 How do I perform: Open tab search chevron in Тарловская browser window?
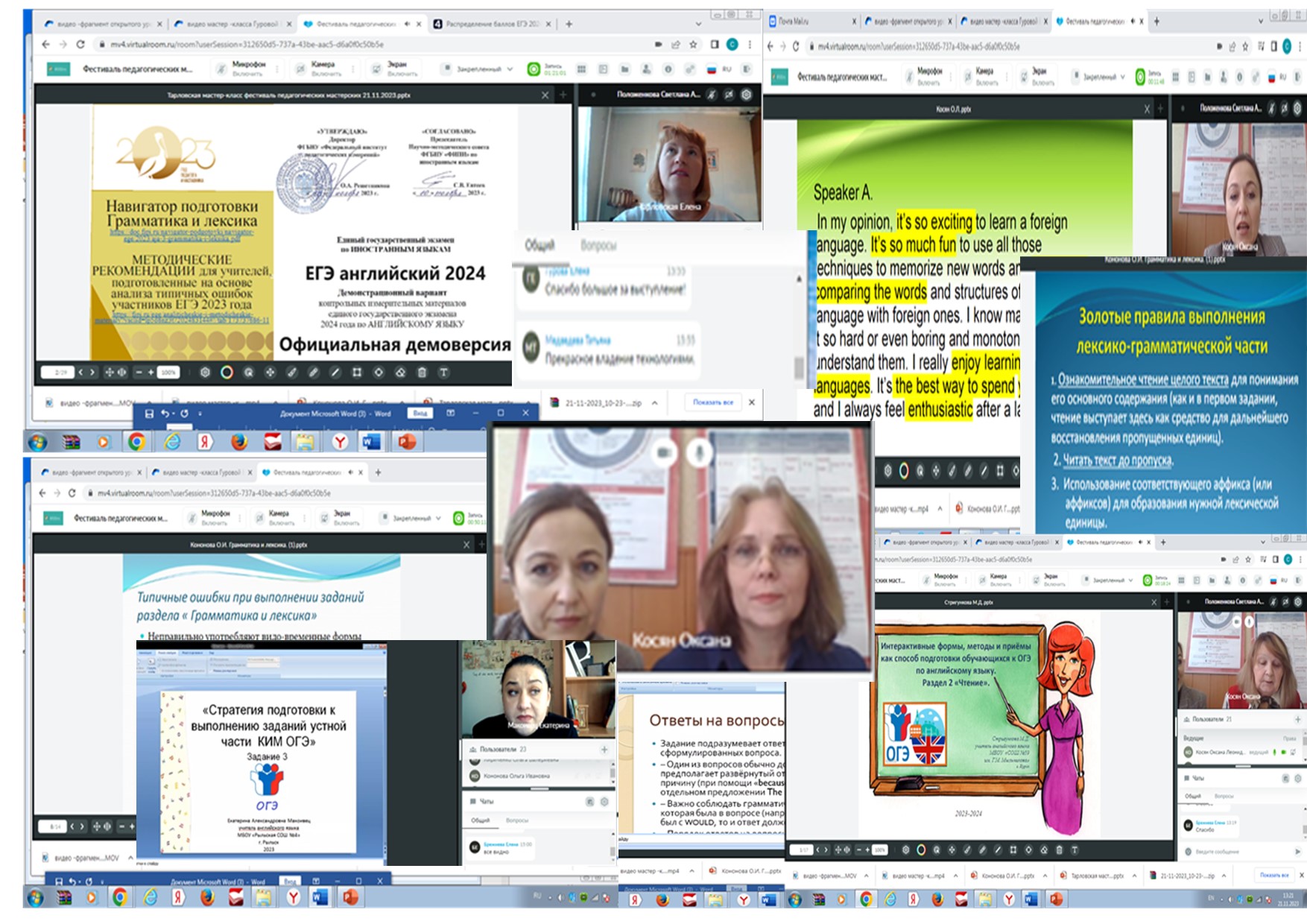click(698, 24)
